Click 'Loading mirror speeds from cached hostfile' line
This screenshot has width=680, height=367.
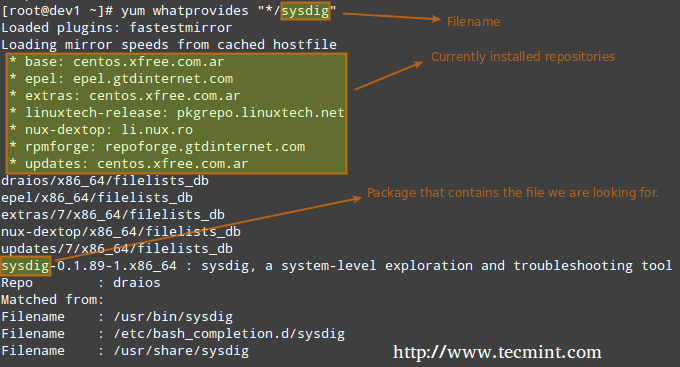point(169,45)
